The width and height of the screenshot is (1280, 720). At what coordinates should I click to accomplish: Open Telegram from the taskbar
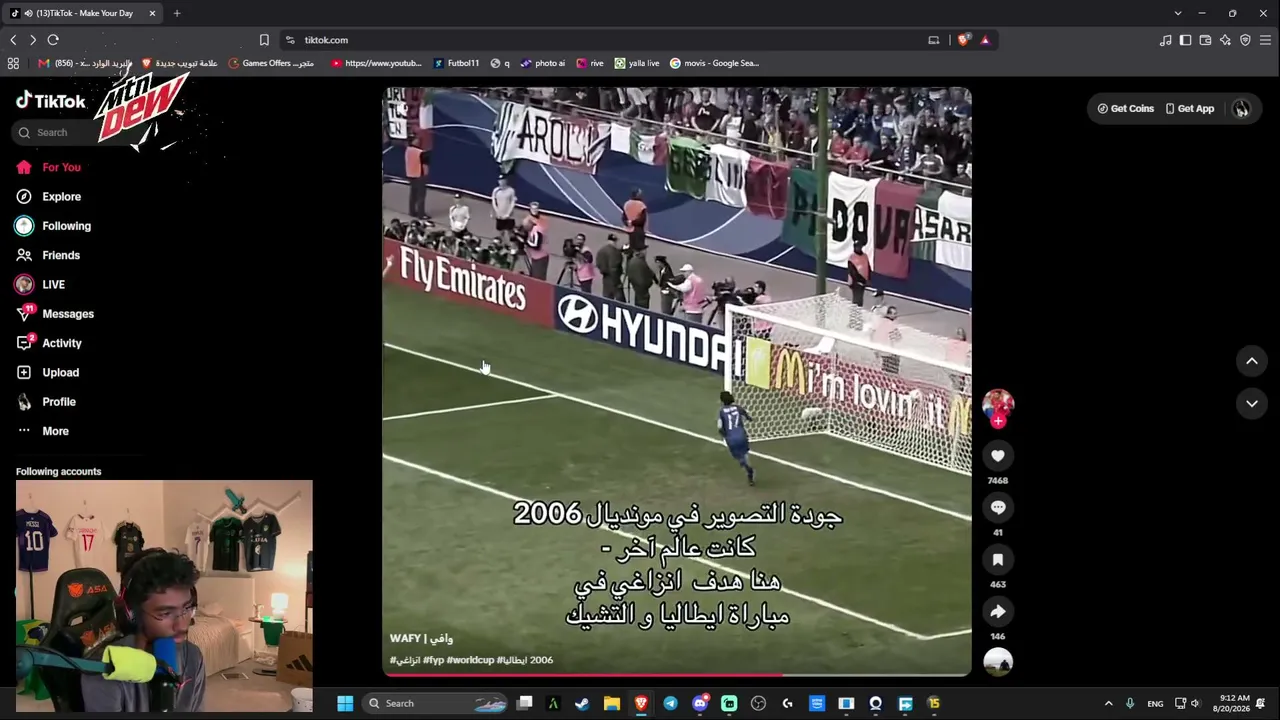[x=670, y=703]
